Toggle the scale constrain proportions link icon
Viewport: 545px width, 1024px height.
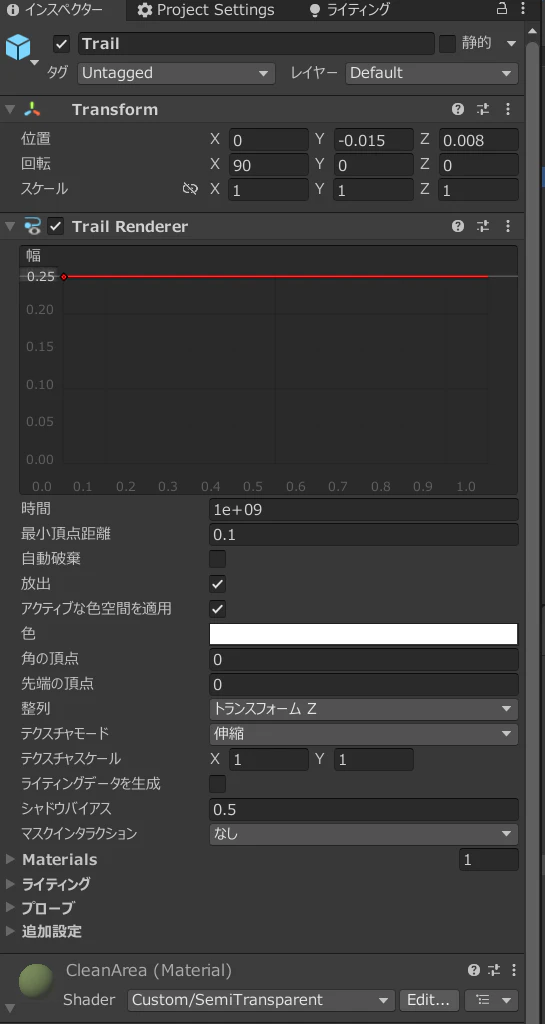[x=190, y=189]
